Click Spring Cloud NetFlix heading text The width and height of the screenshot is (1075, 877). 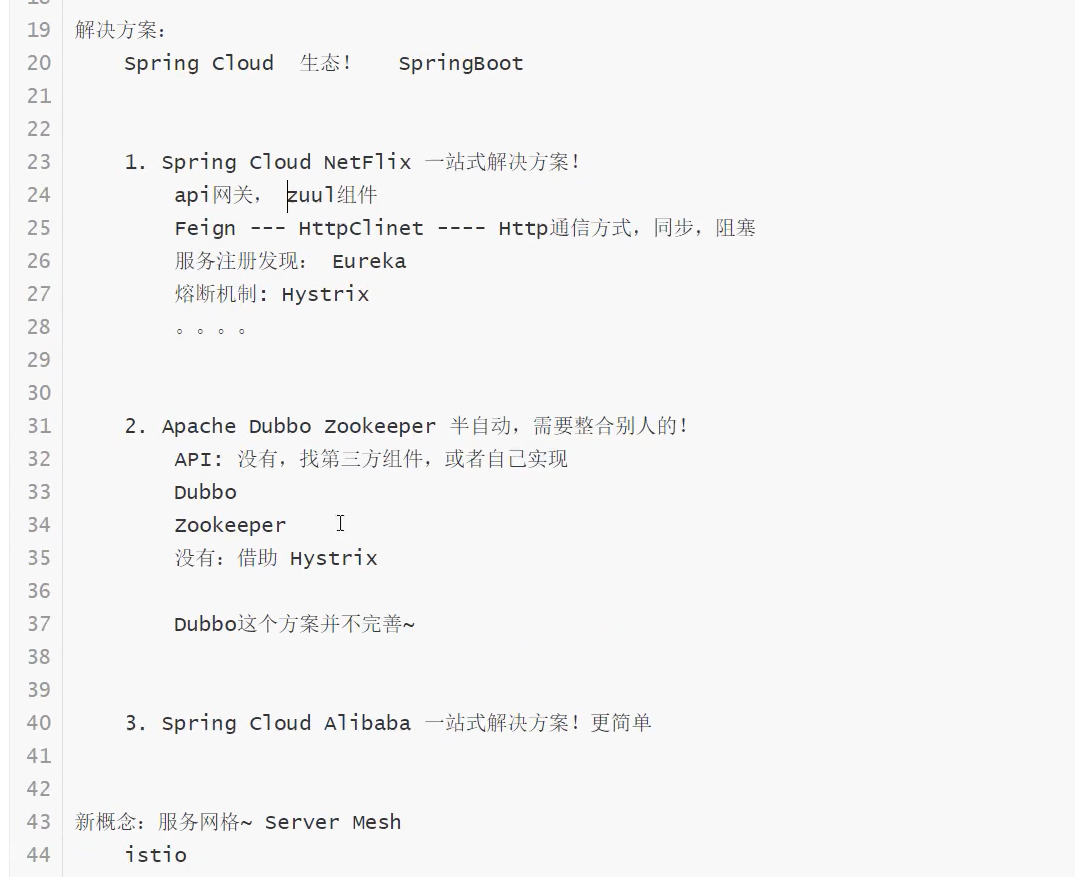286,163
